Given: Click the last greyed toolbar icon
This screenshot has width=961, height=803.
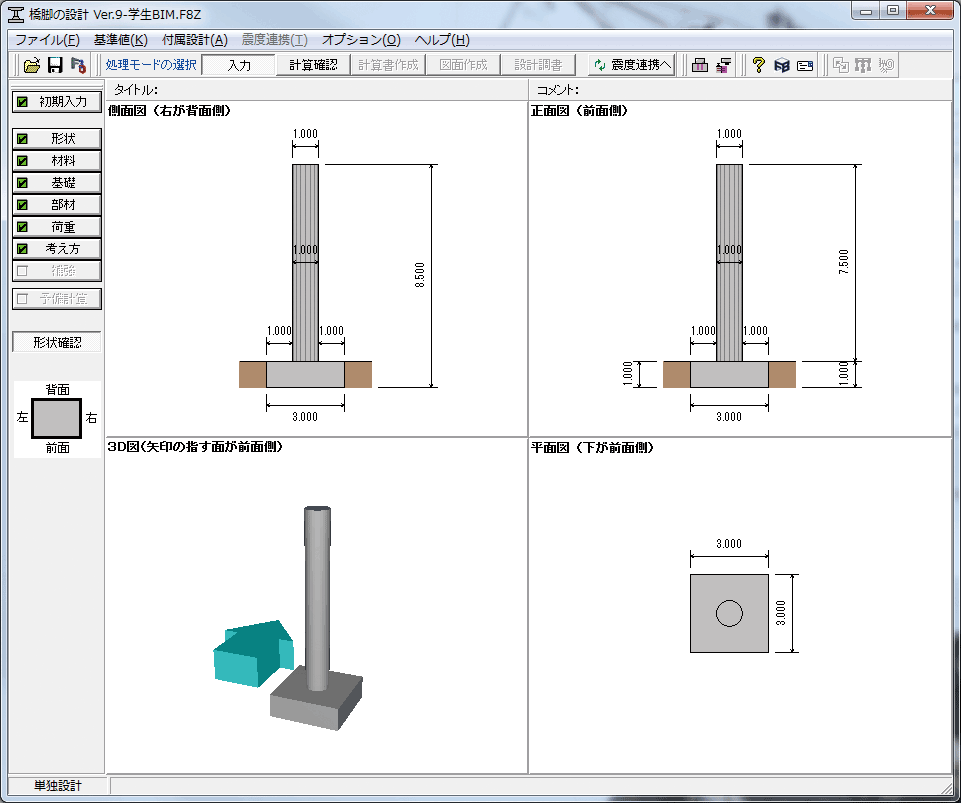Looking at the screenshot, I should [x=886, y=65].
